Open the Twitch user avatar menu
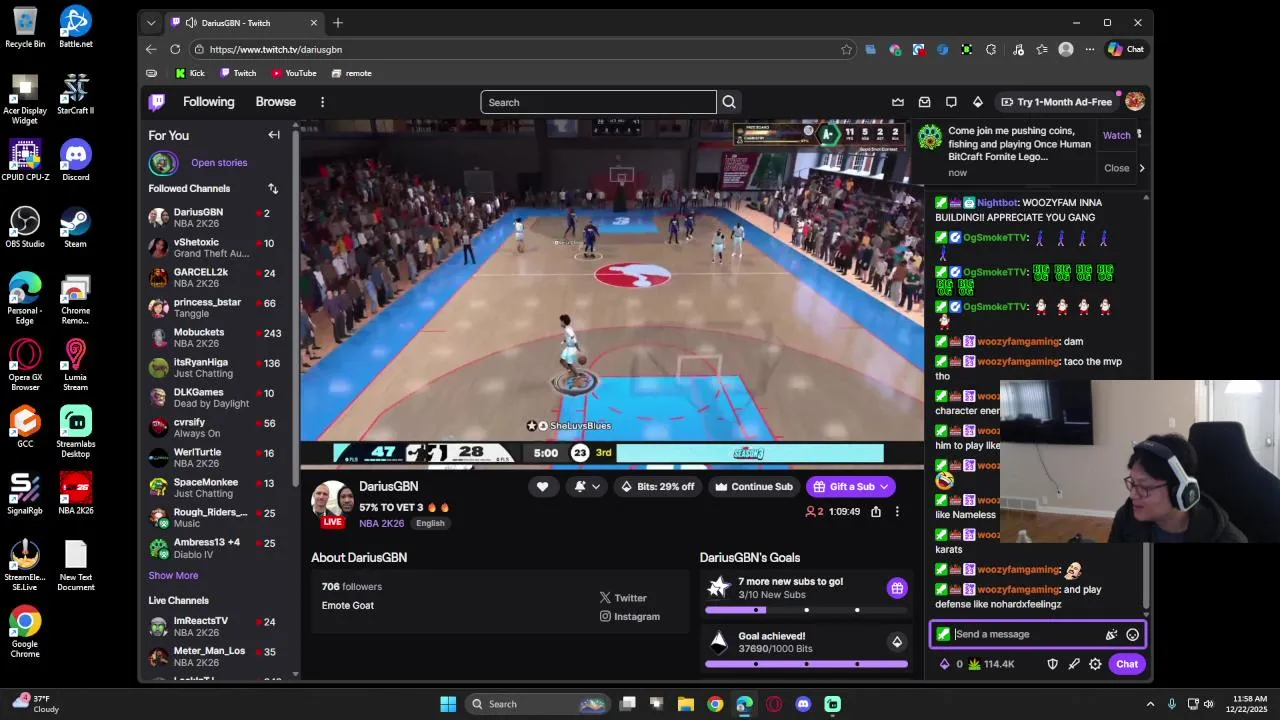Screen dimensions: 1280x720 (1135, 101)
